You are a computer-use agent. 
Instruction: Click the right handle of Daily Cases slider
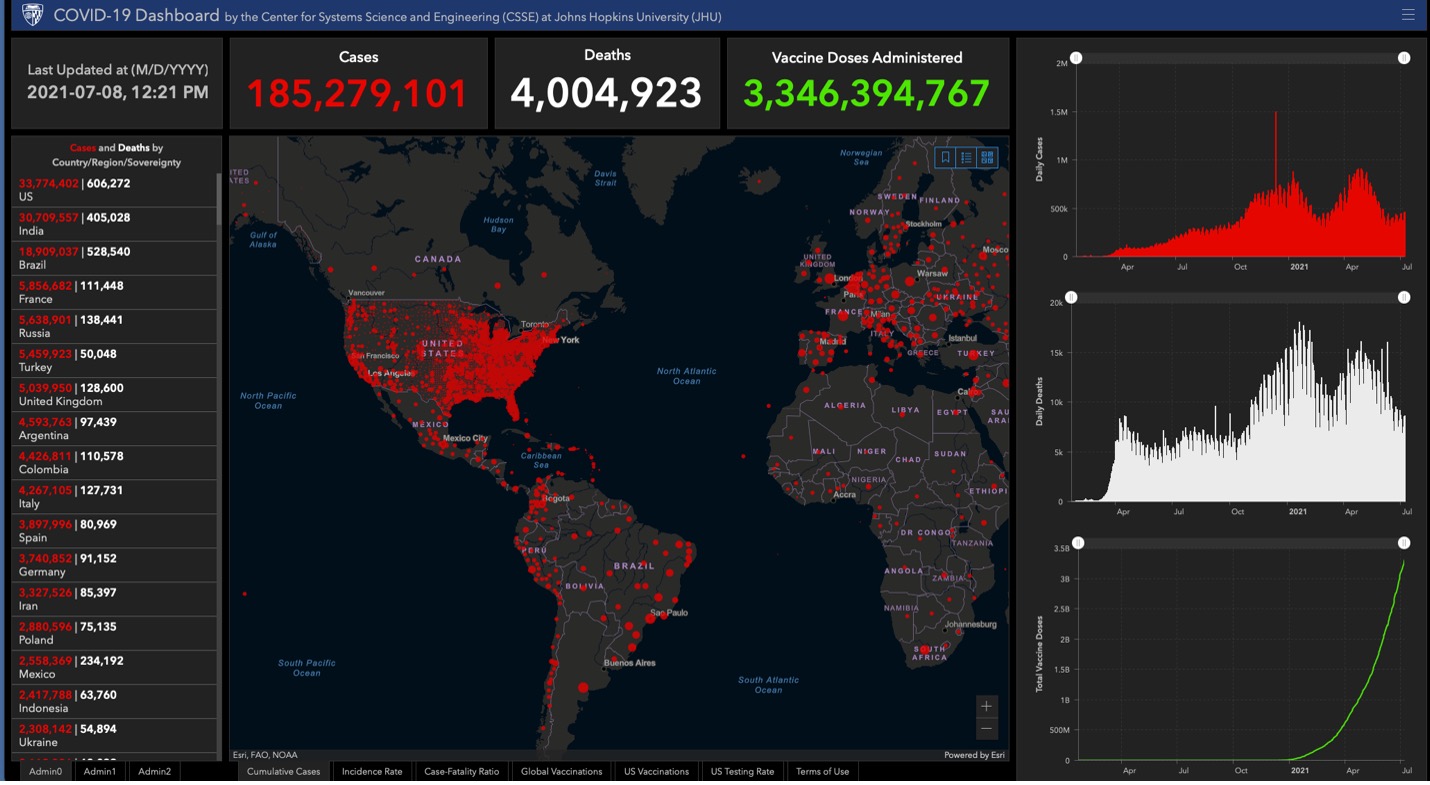point(1404,58)
